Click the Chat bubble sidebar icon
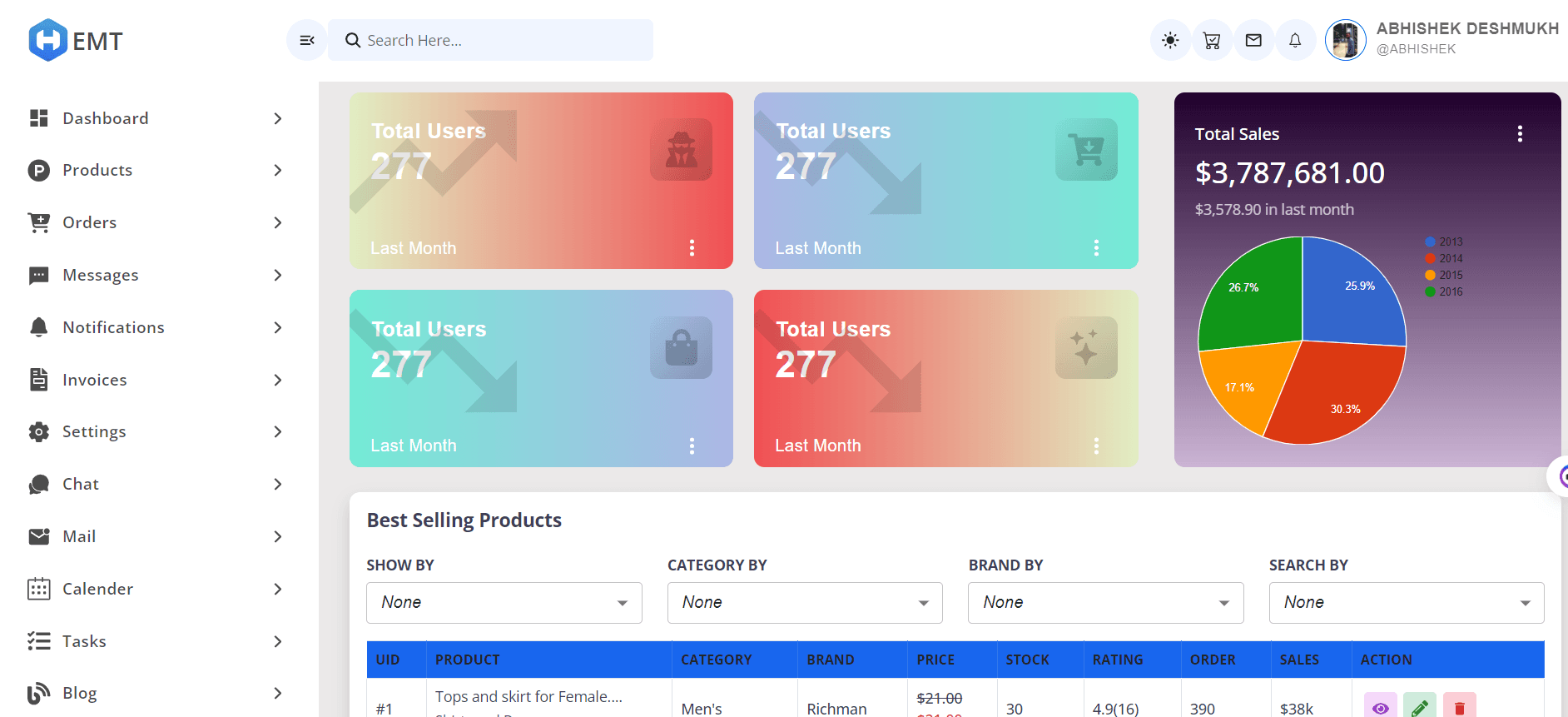This screenshot has width=1568, height=717. click(x=39, y=484)
